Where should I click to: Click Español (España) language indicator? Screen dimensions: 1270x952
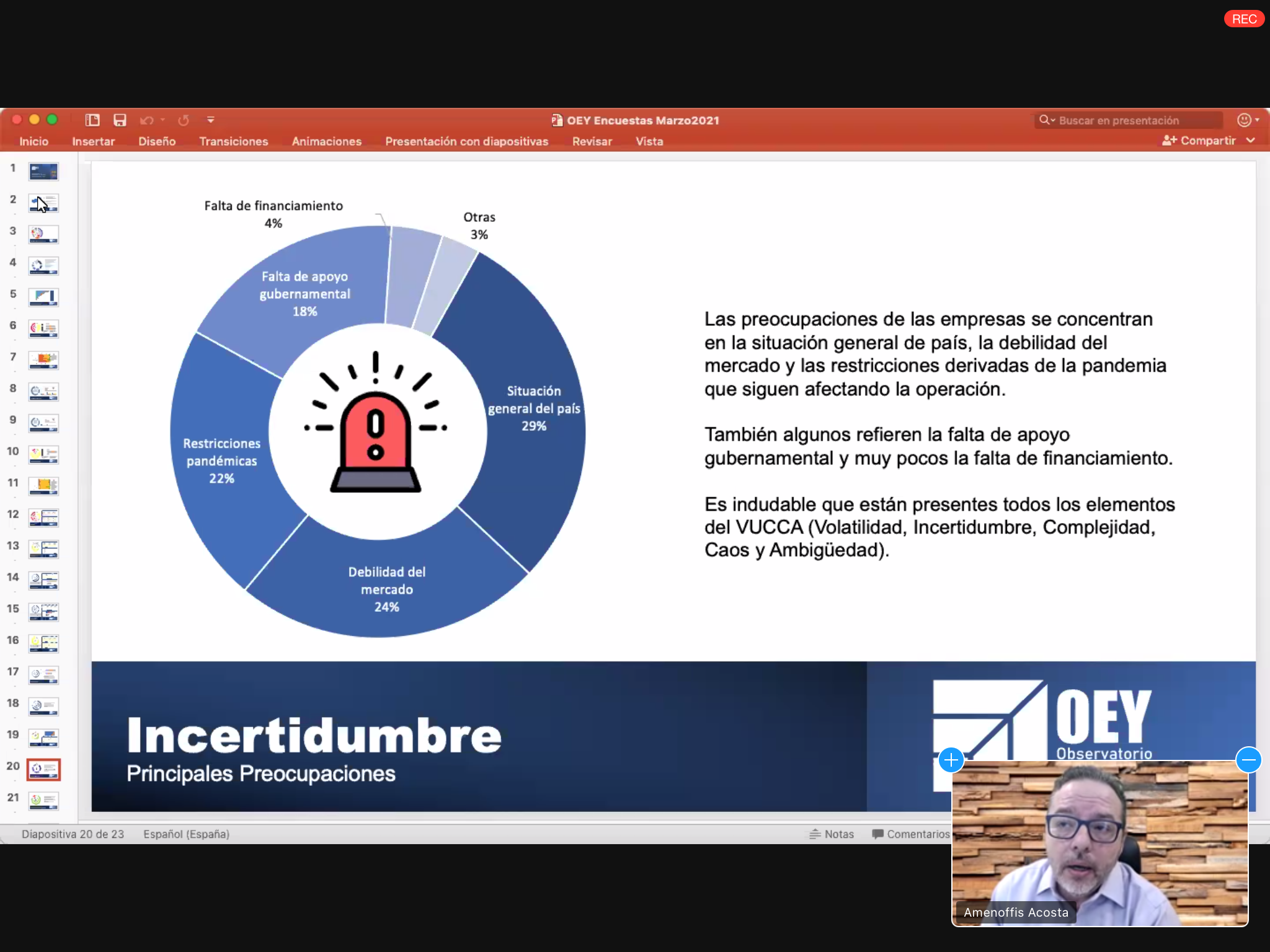[186, 834]
